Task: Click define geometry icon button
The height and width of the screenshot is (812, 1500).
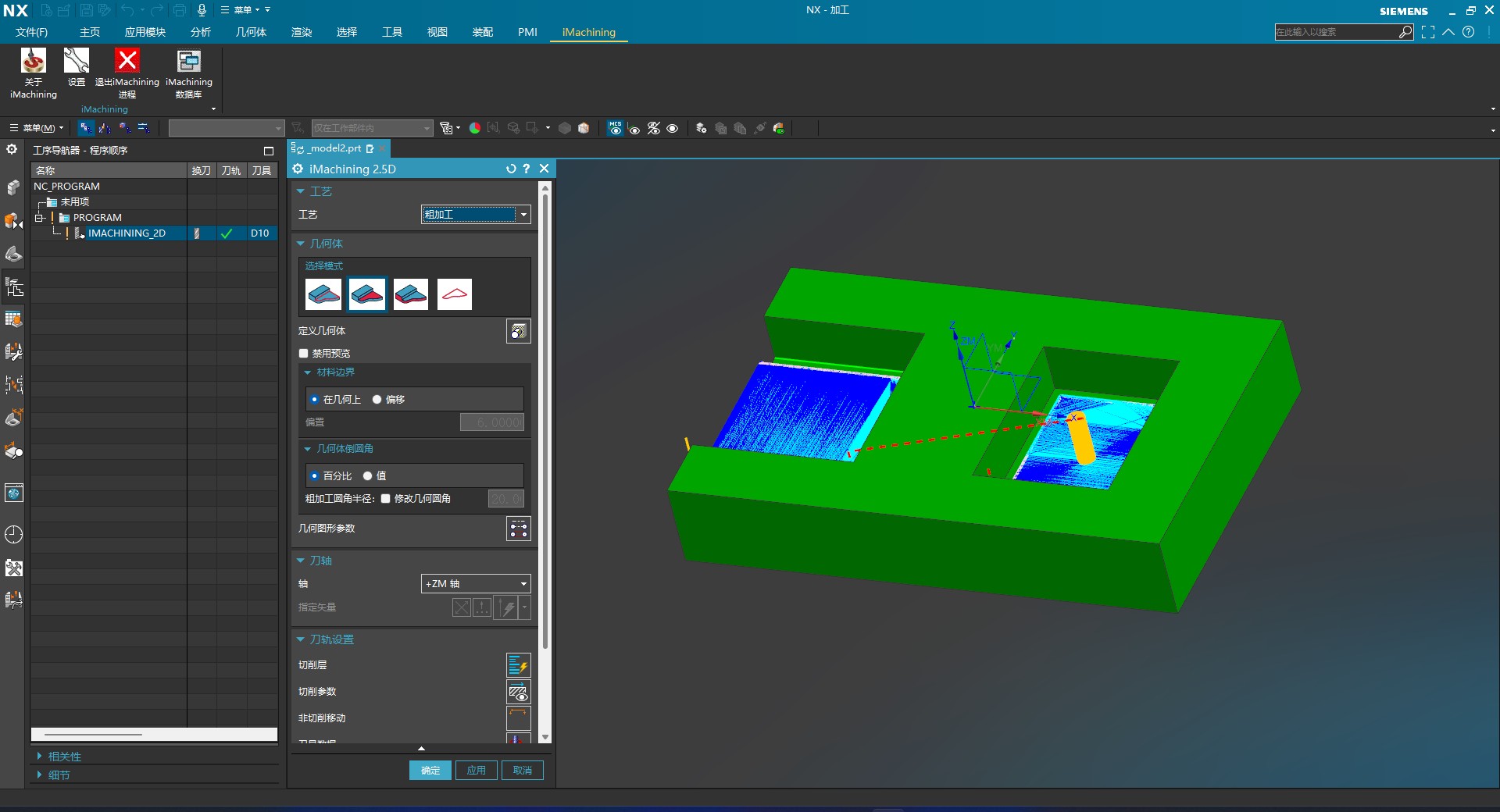Action: (519, 331)
